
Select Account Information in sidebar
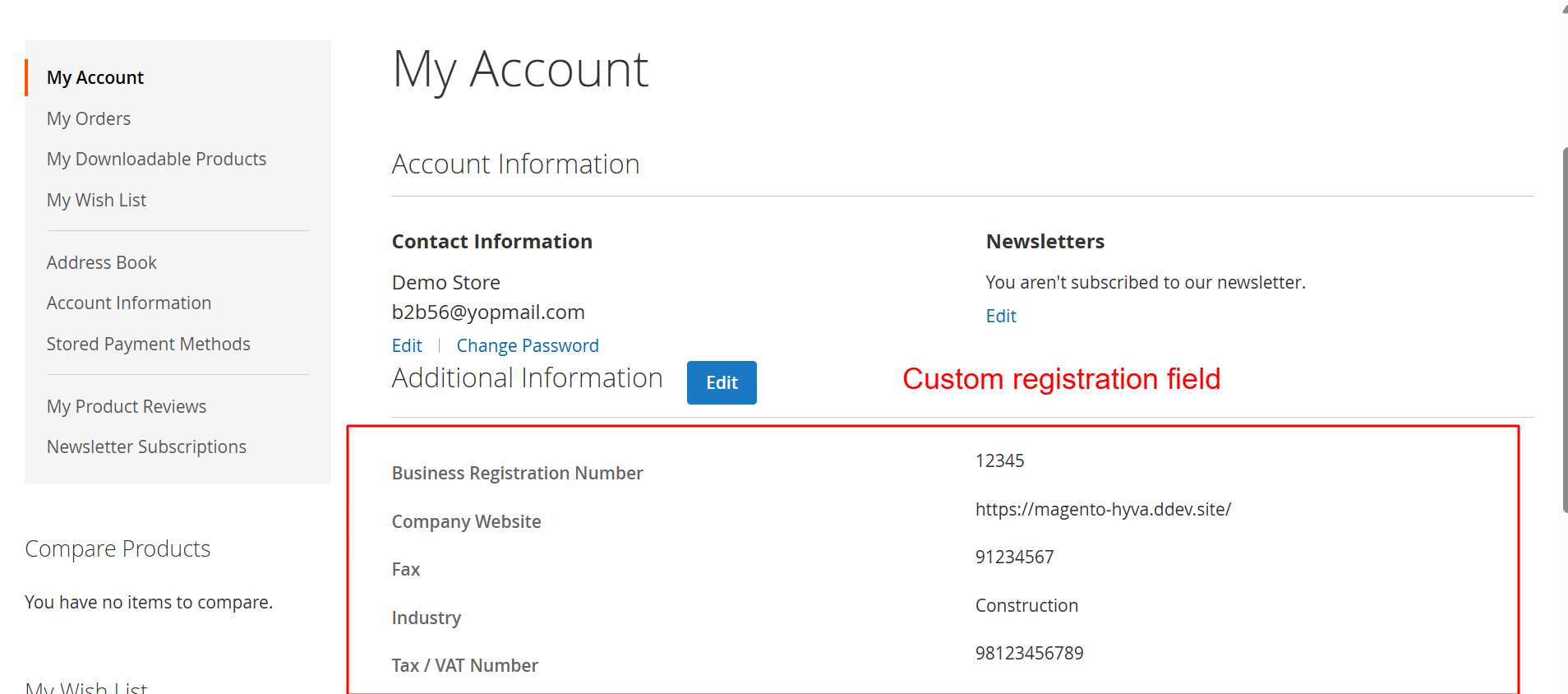tap(128, 303)
